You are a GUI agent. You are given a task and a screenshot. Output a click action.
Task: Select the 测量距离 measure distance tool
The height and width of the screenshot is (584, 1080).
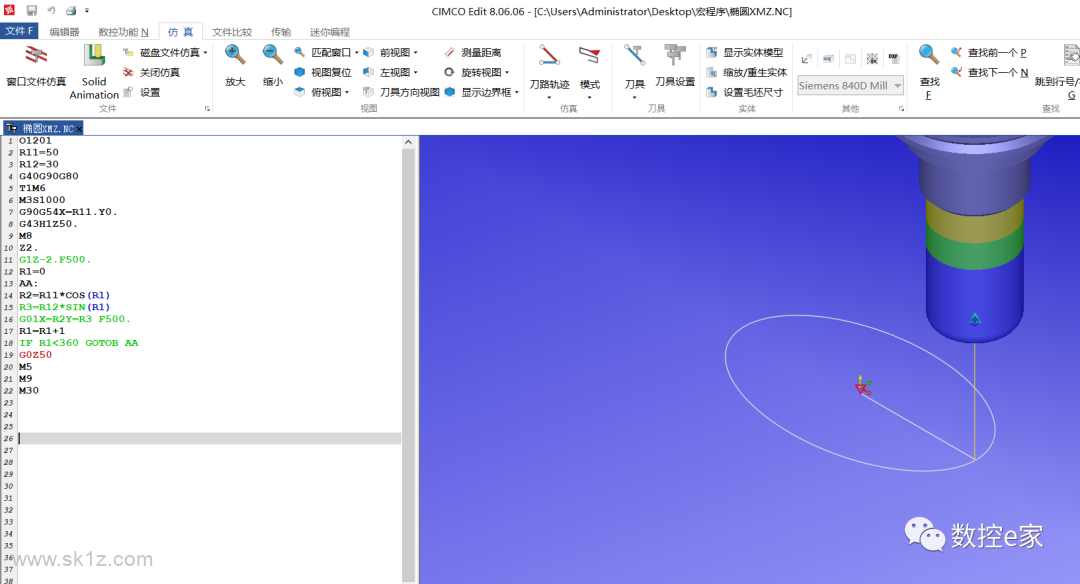[x=472, y=52]
